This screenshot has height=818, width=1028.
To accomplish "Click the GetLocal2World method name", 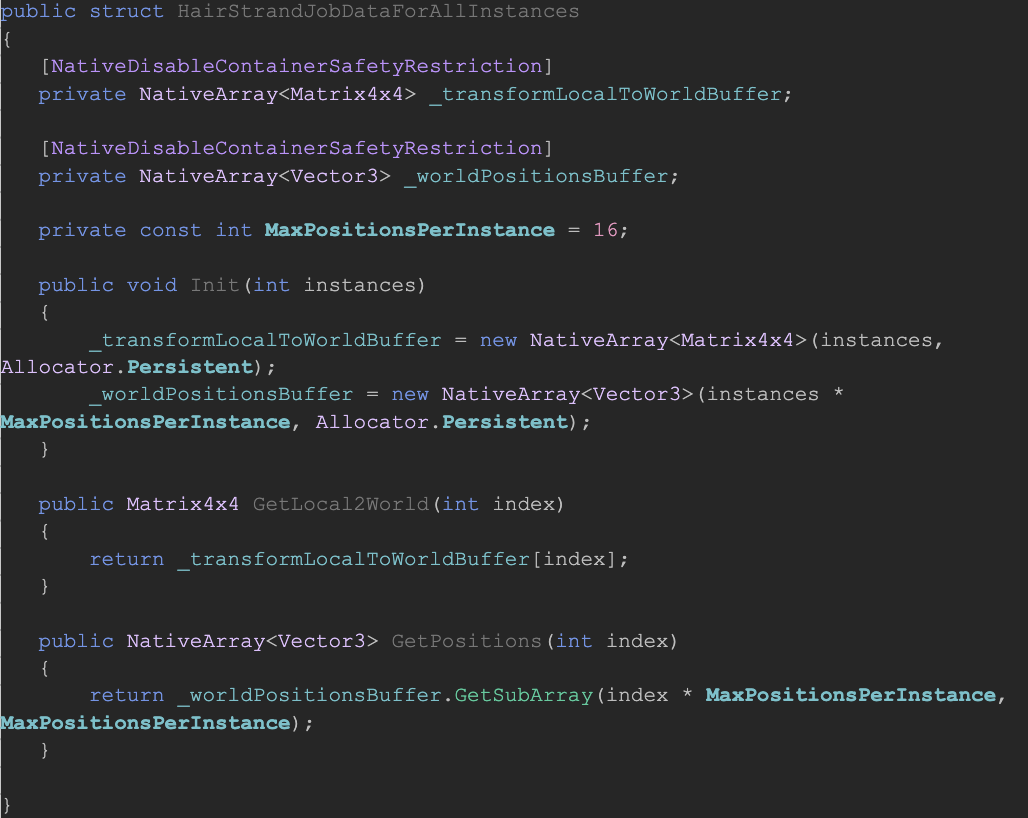I will pyautogui.click(x=341, y=504).
